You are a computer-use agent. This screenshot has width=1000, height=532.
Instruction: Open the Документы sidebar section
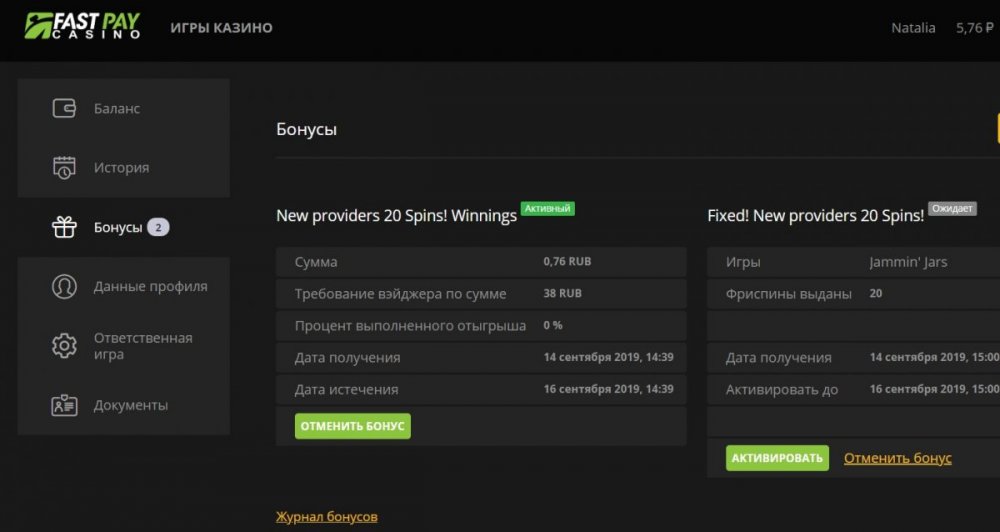pos(130,405)
